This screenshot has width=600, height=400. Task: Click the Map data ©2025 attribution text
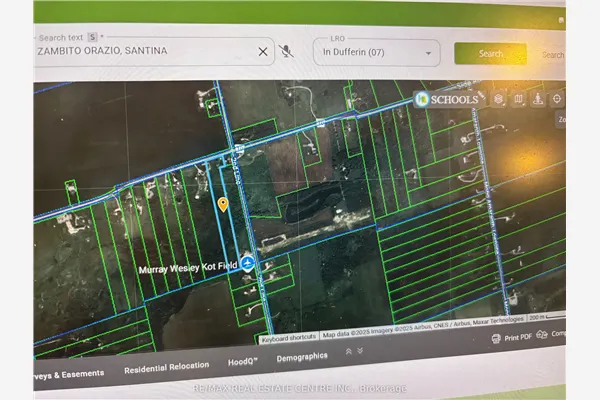click(x=422, y=327)
